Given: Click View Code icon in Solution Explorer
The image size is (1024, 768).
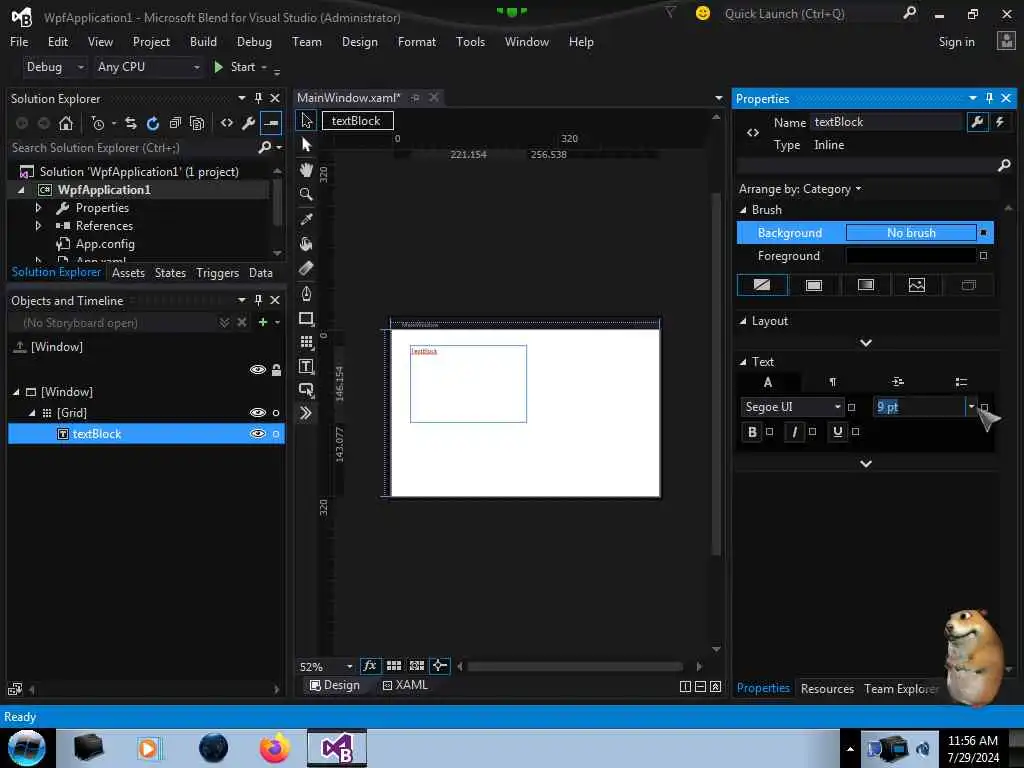Looking at the screenshot, I should pyautogui.click(x=227, y=123).
